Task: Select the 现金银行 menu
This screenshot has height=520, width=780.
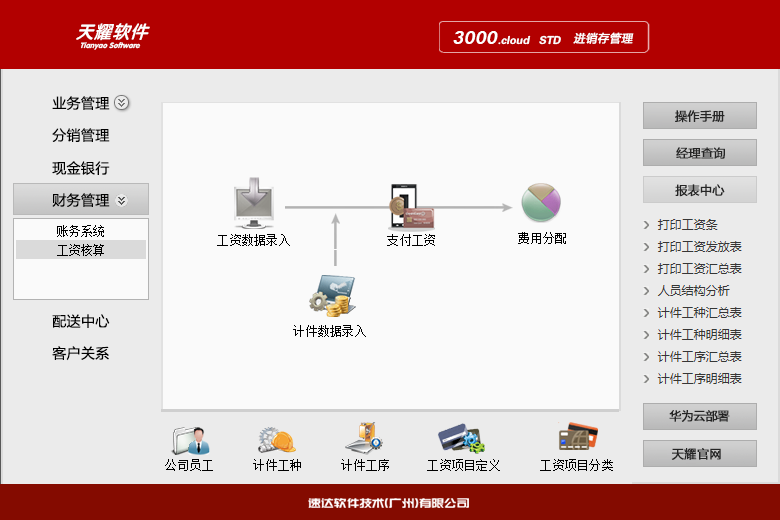Action: click(x=81, y=168)
